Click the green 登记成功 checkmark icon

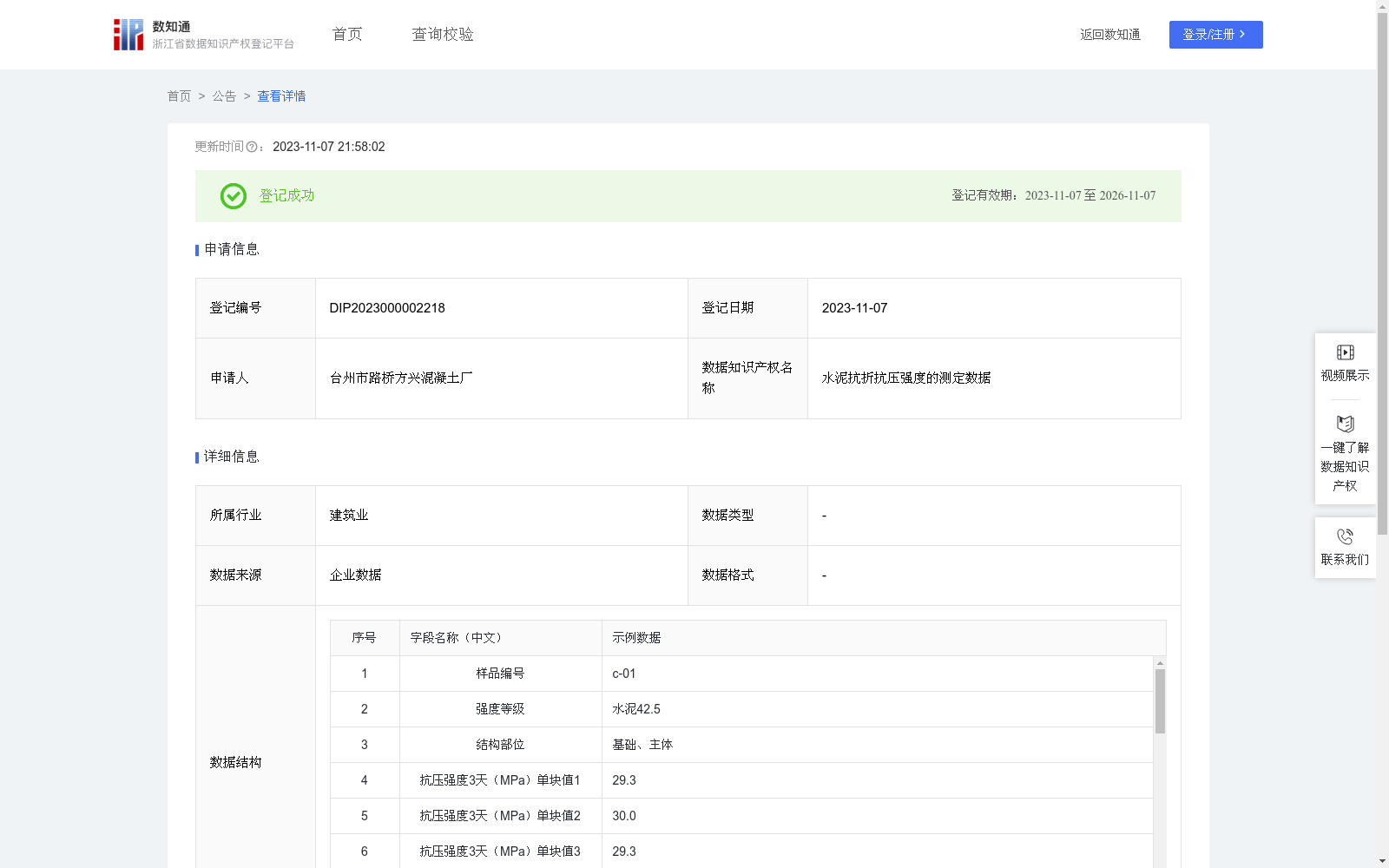click(x=233, y=196)
